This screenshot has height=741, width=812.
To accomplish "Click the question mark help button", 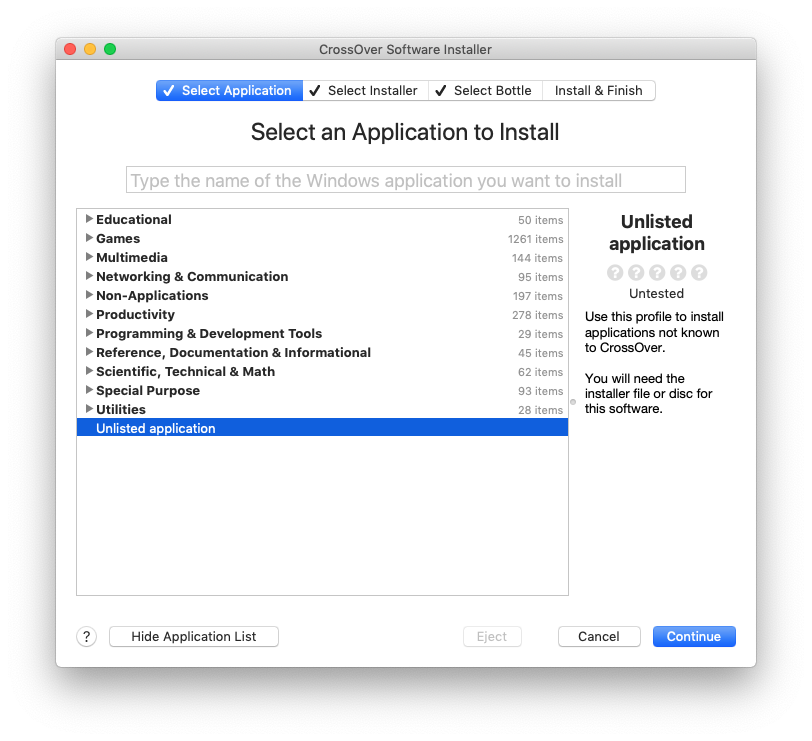I will pos(86,637).
